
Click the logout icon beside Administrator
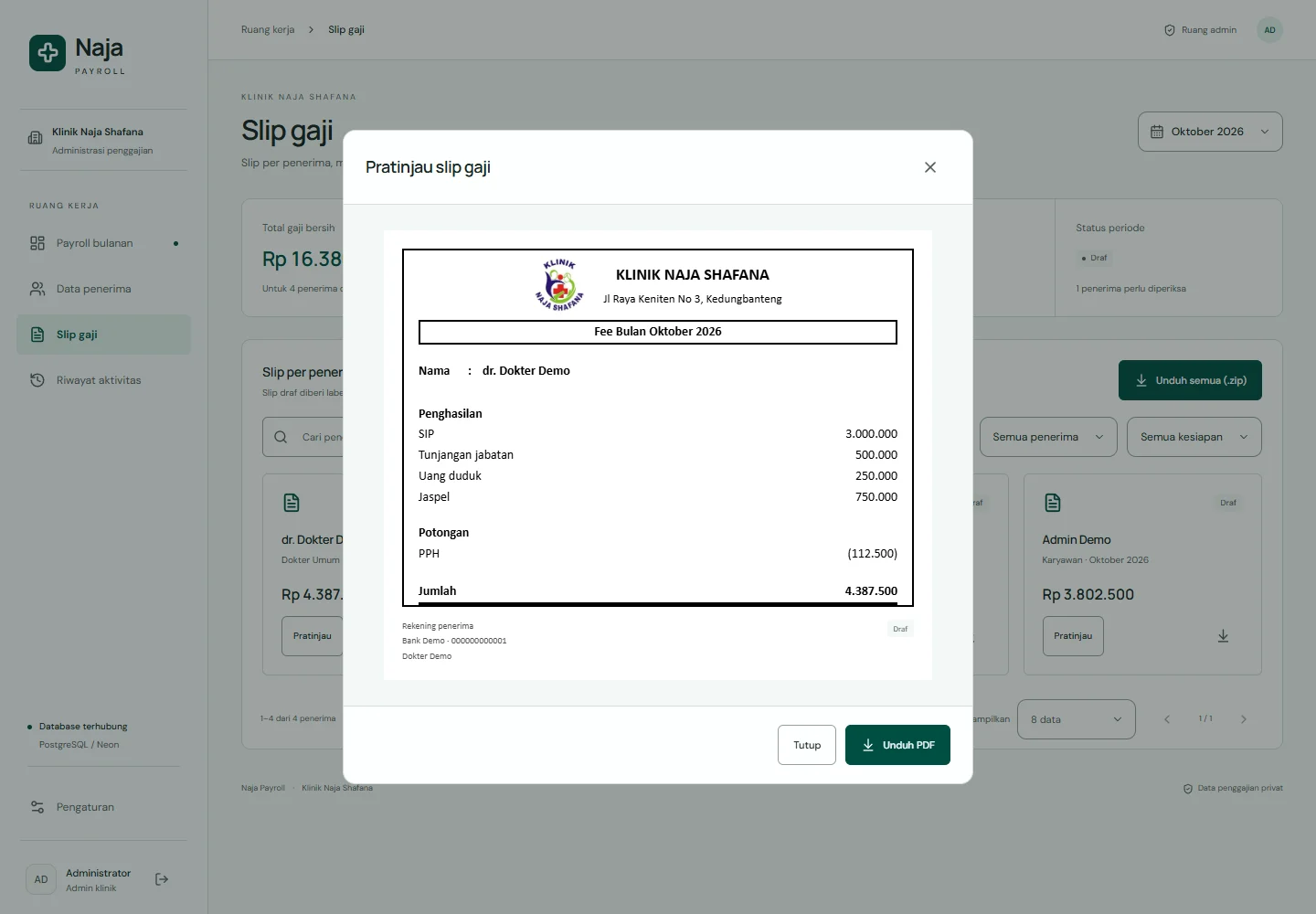pyautogui.click(x=162, y=879)
